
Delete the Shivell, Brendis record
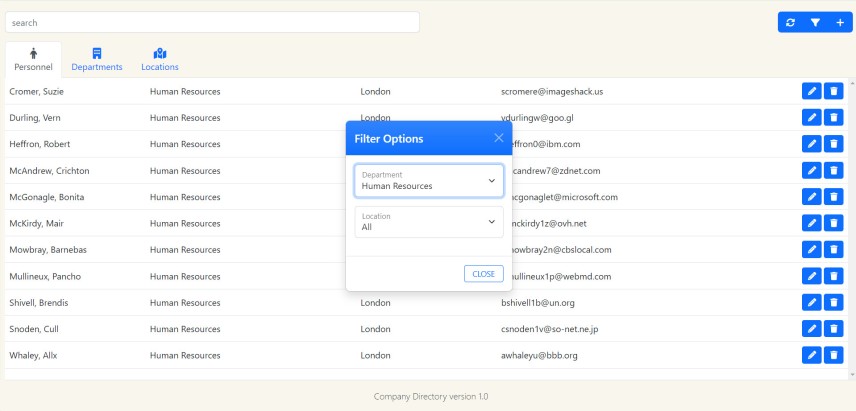[834, 302]
